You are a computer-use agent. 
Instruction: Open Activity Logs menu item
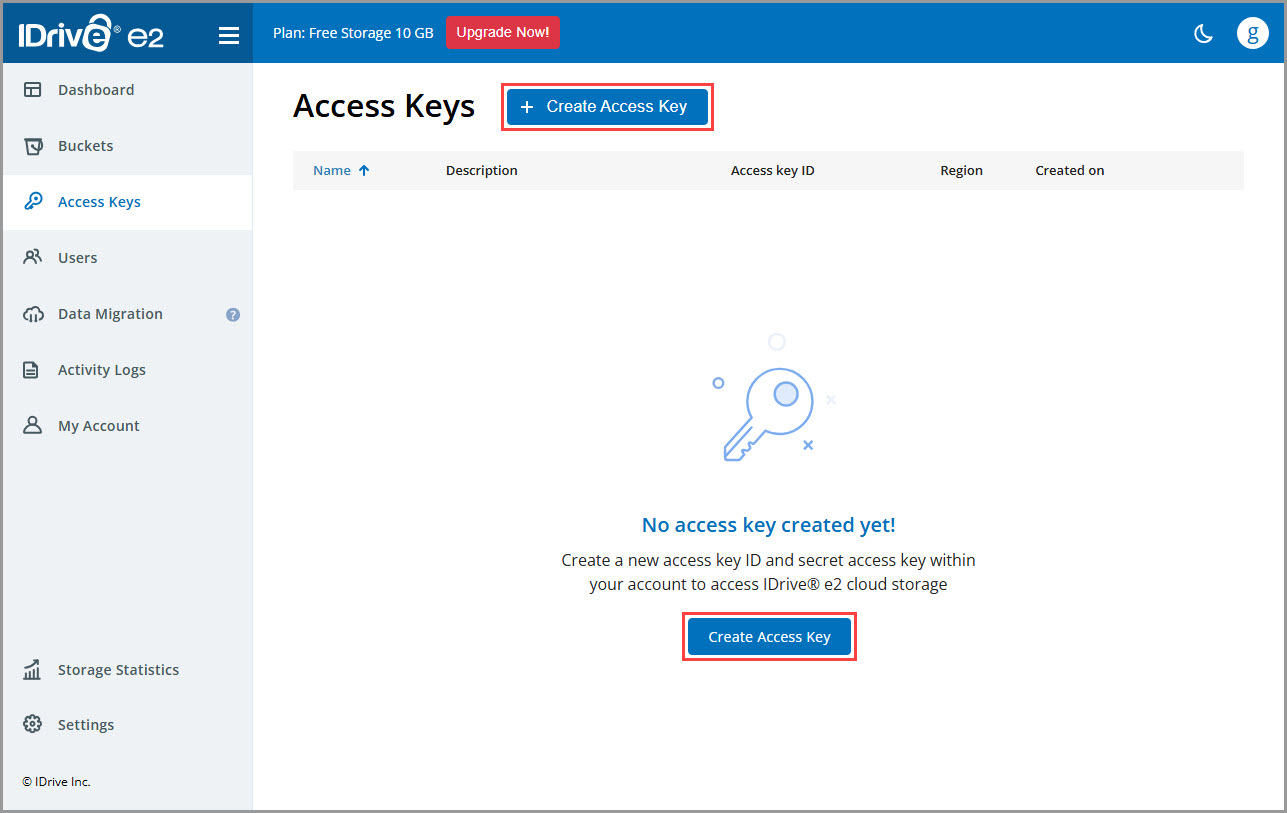click(x=127, y=370)
